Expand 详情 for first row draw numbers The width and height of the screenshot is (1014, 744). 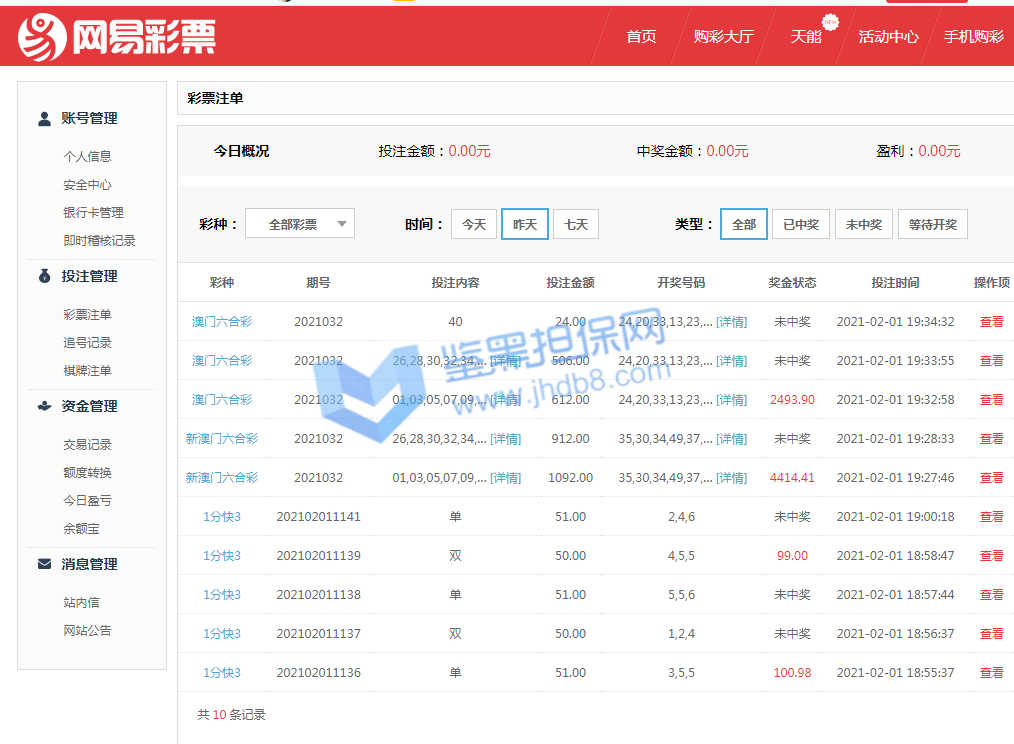coord(731,322)
